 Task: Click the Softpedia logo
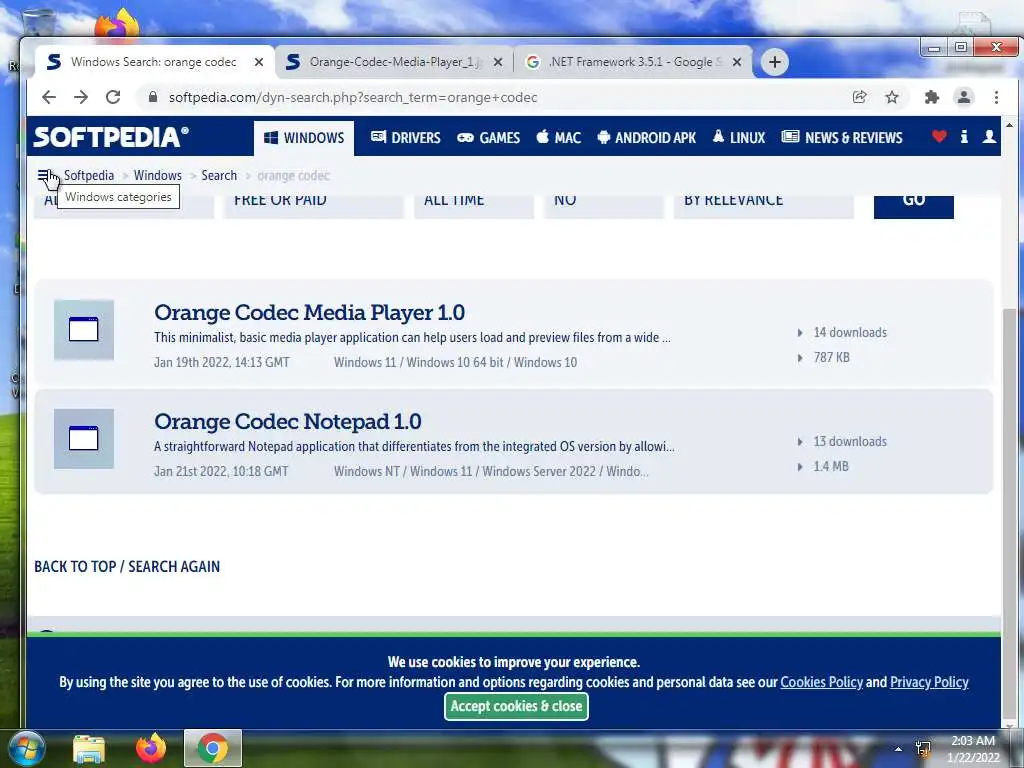[x=111, y=137]
